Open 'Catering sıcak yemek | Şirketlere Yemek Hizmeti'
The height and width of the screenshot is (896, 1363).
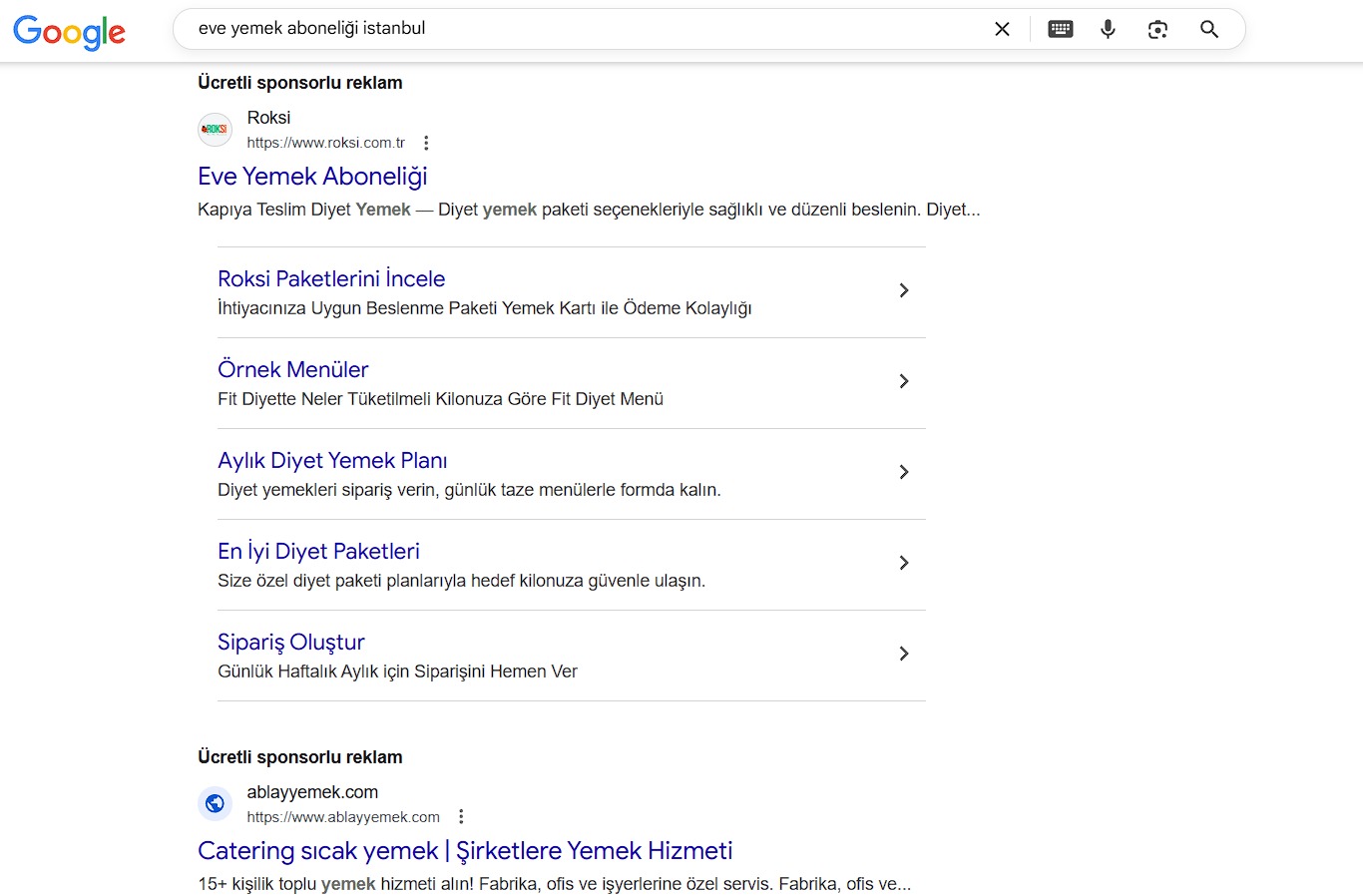(x=465, y=851)
